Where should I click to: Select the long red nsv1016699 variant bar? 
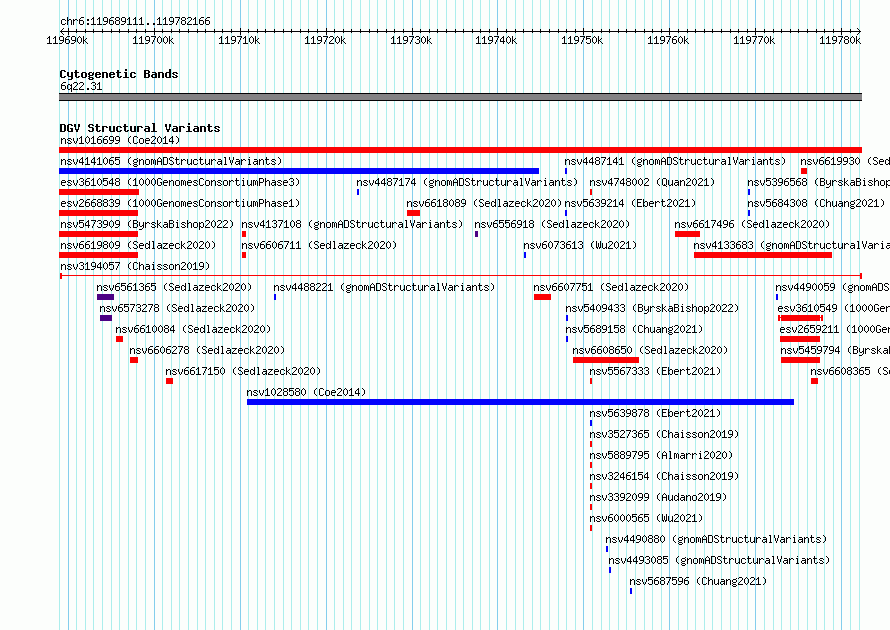(x=460, y=150)
